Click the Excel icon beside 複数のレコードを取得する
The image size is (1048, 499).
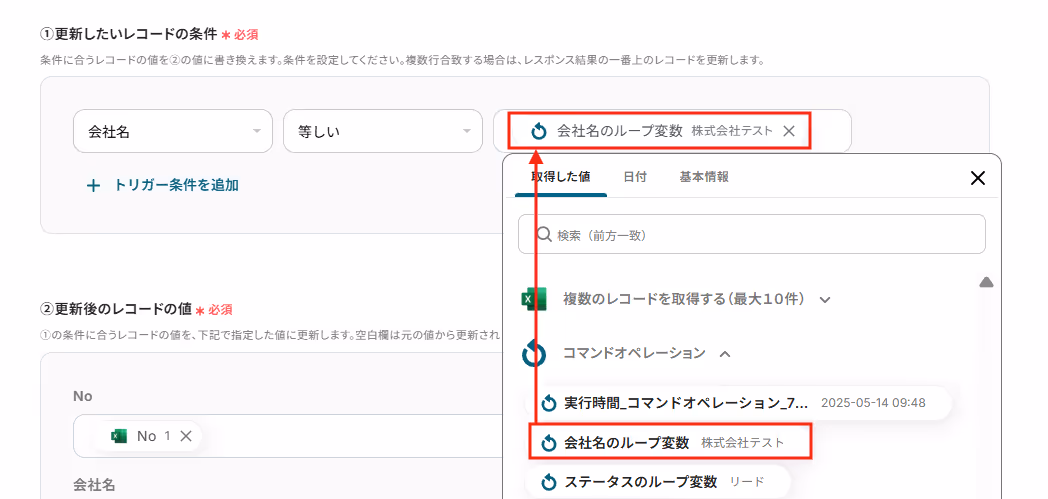coord(534,299)
